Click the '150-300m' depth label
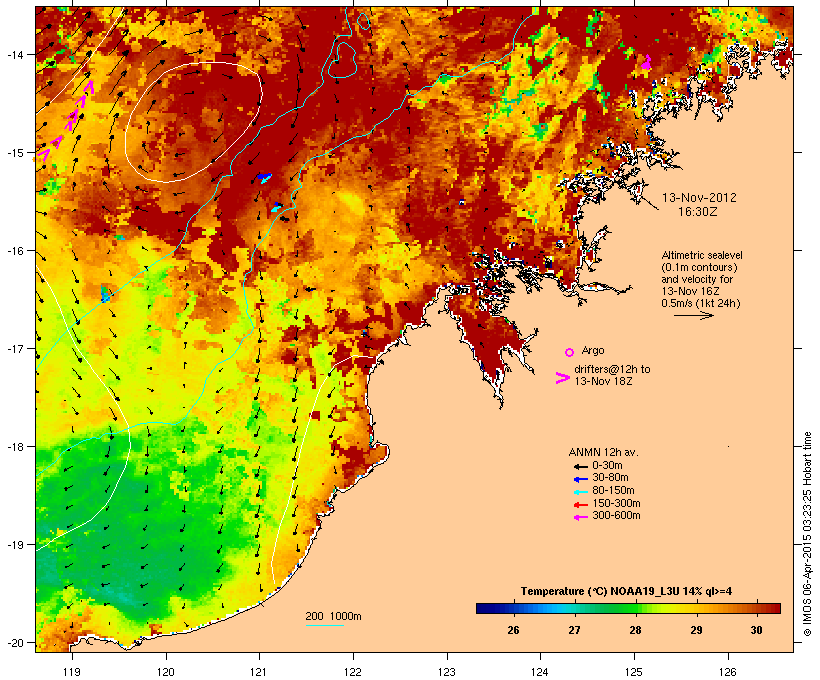 pyautogui.click(x=616, y=503)
